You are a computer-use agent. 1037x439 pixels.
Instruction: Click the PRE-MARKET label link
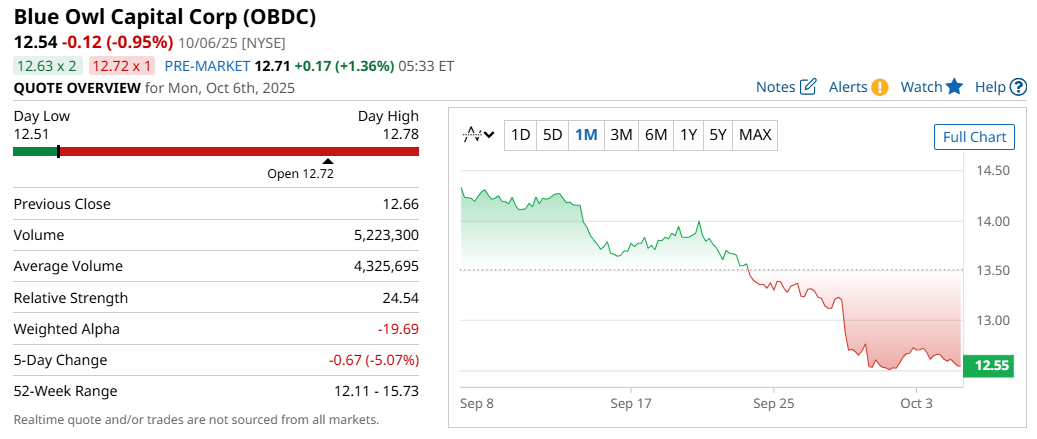click(207, 66)
